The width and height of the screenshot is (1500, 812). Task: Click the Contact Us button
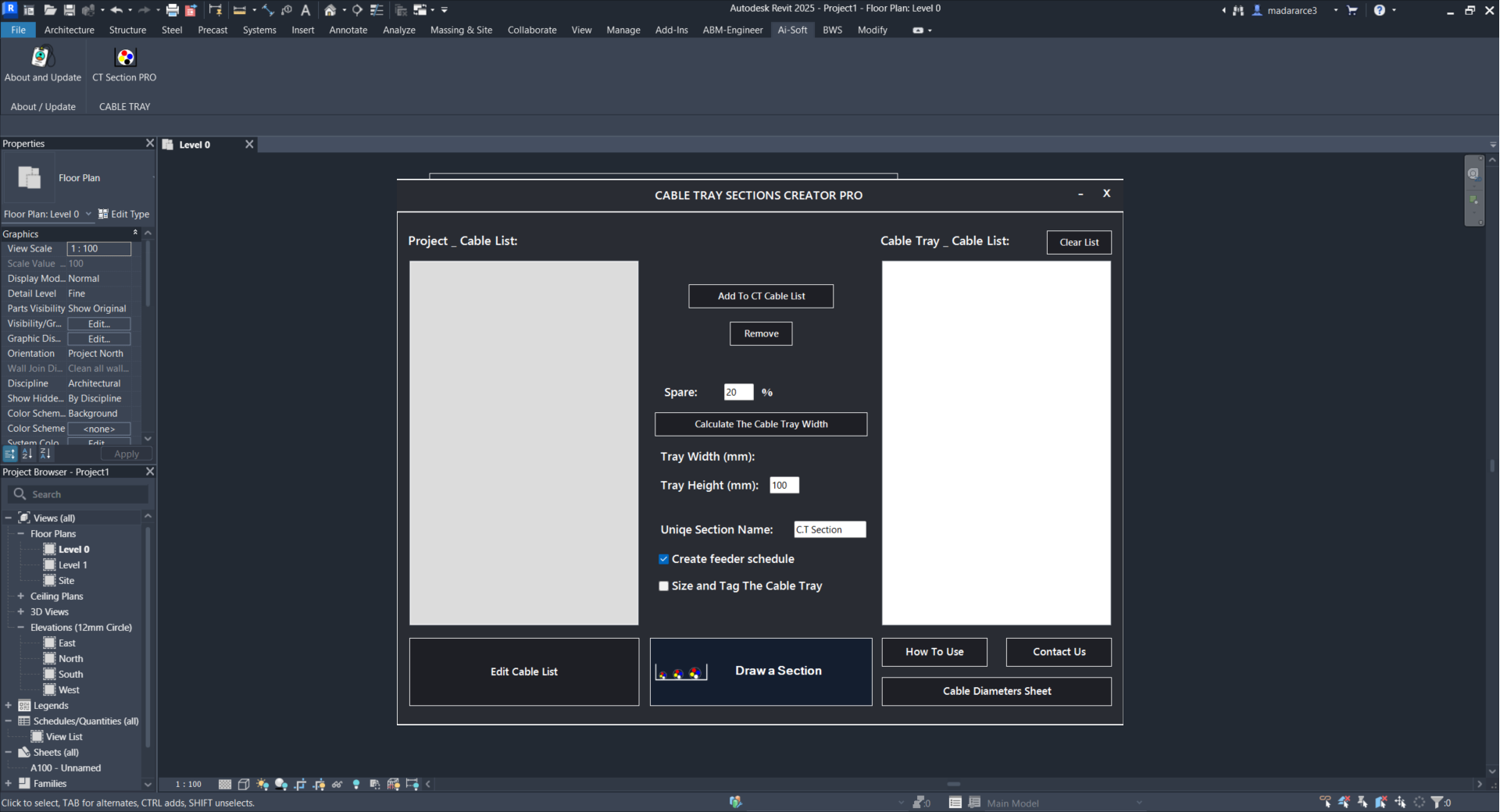[x=1059, y=652]
